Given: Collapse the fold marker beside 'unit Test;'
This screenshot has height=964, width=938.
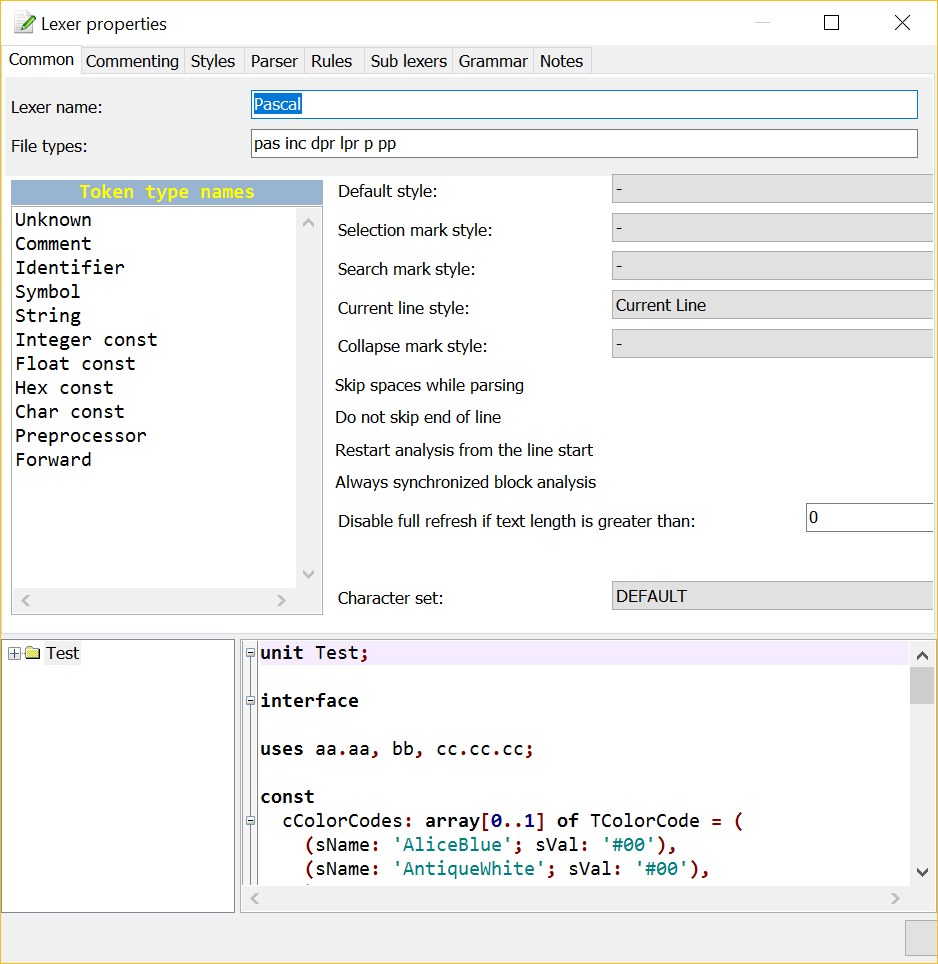Looking at the screenshot, I should pyautogui.click(x=250, y=653).
